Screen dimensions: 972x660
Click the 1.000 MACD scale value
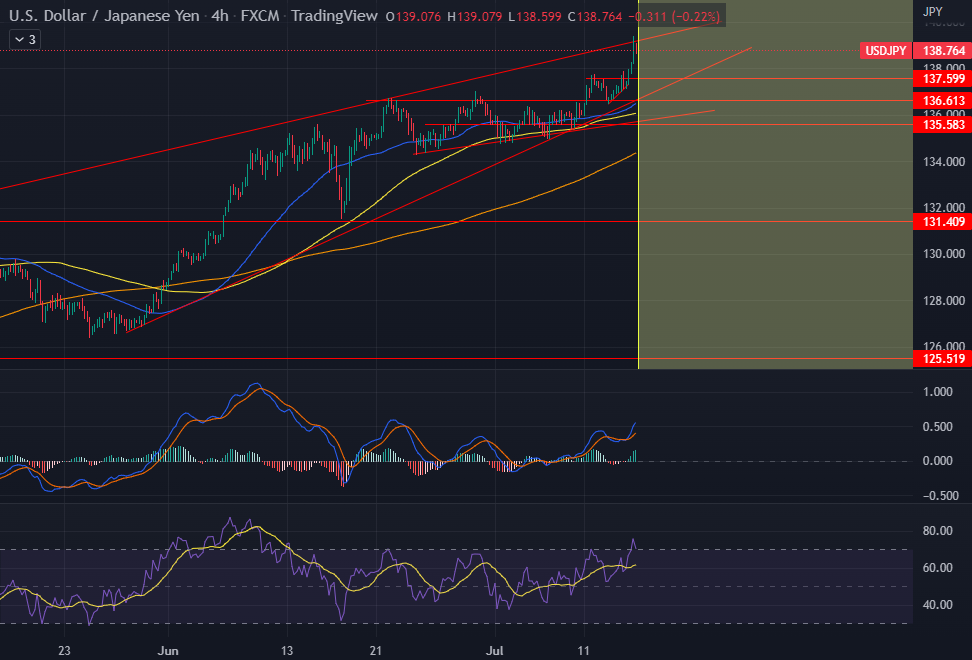pyautogui.click(x=937, y=392)
